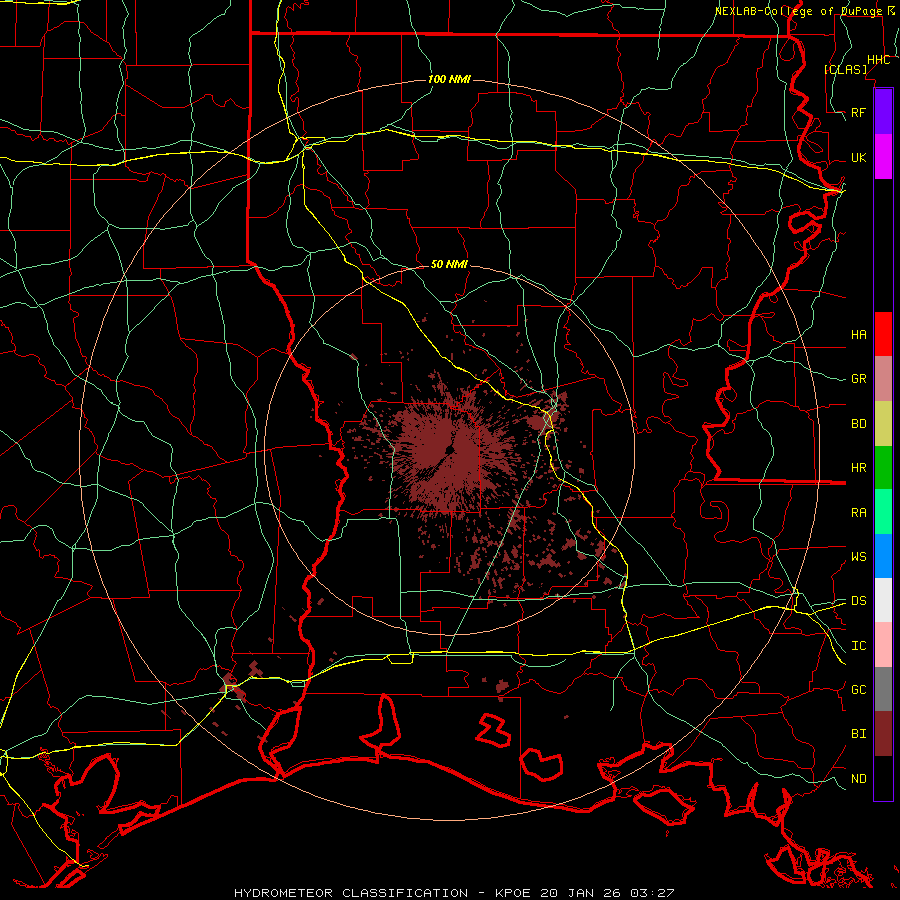Click the HR green legend swatch
Viewport: 900px width, 900px height.
tap(883, 468)
